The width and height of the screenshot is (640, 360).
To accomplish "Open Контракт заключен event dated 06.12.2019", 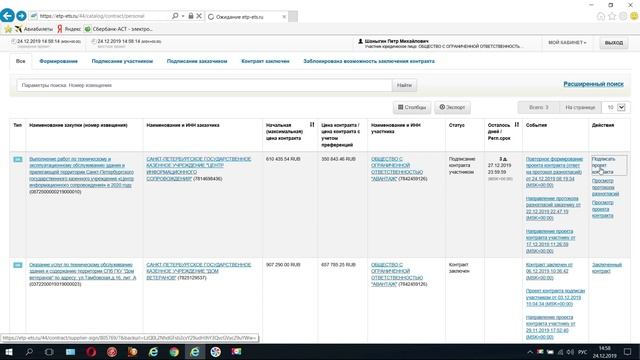I will [x=549, y=271].
